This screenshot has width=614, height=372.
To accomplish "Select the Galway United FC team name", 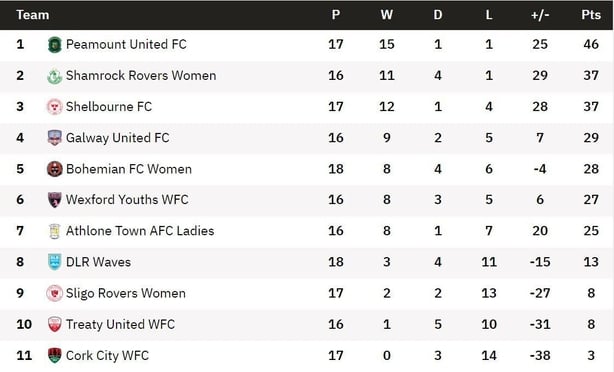I will point(117,138).
